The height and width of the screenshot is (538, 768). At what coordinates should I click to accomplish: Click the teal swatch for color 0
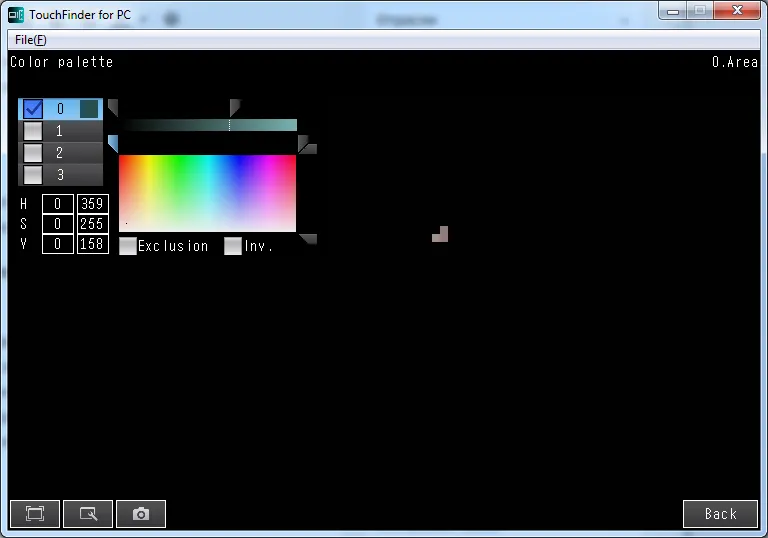tap(89, 109)
